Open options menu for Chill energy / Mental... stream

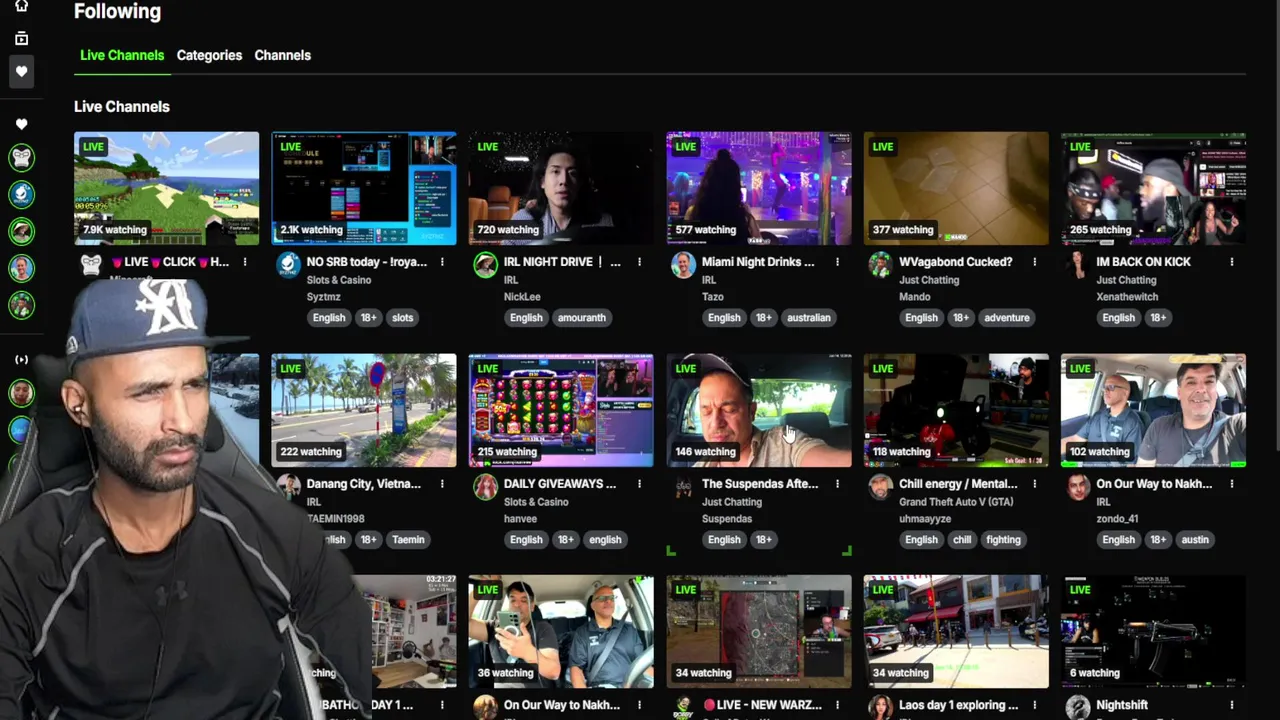[x=1034, y=484]
